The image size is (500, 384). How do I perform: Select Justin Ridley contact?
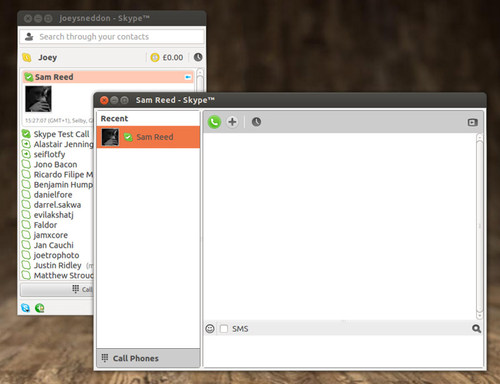(x=57, y=265)
